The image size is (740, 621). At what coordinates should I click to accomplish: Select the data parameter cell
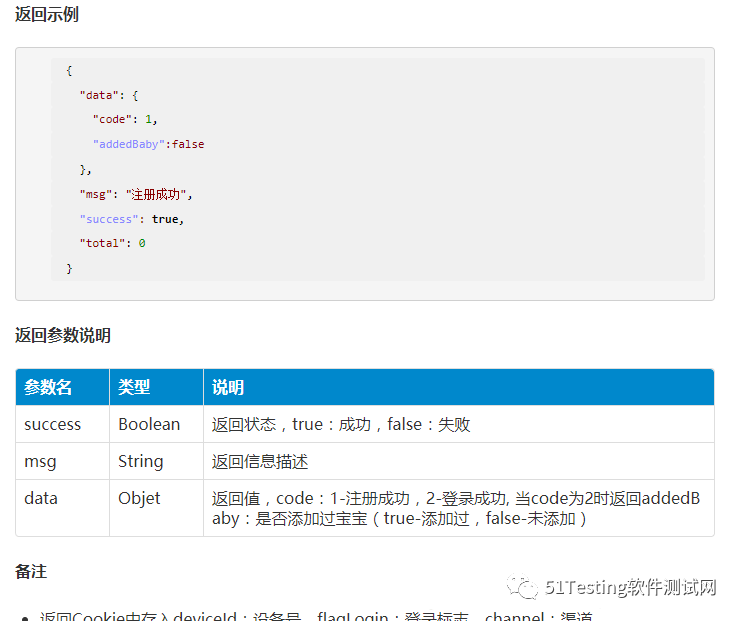(x=62, y=508)
